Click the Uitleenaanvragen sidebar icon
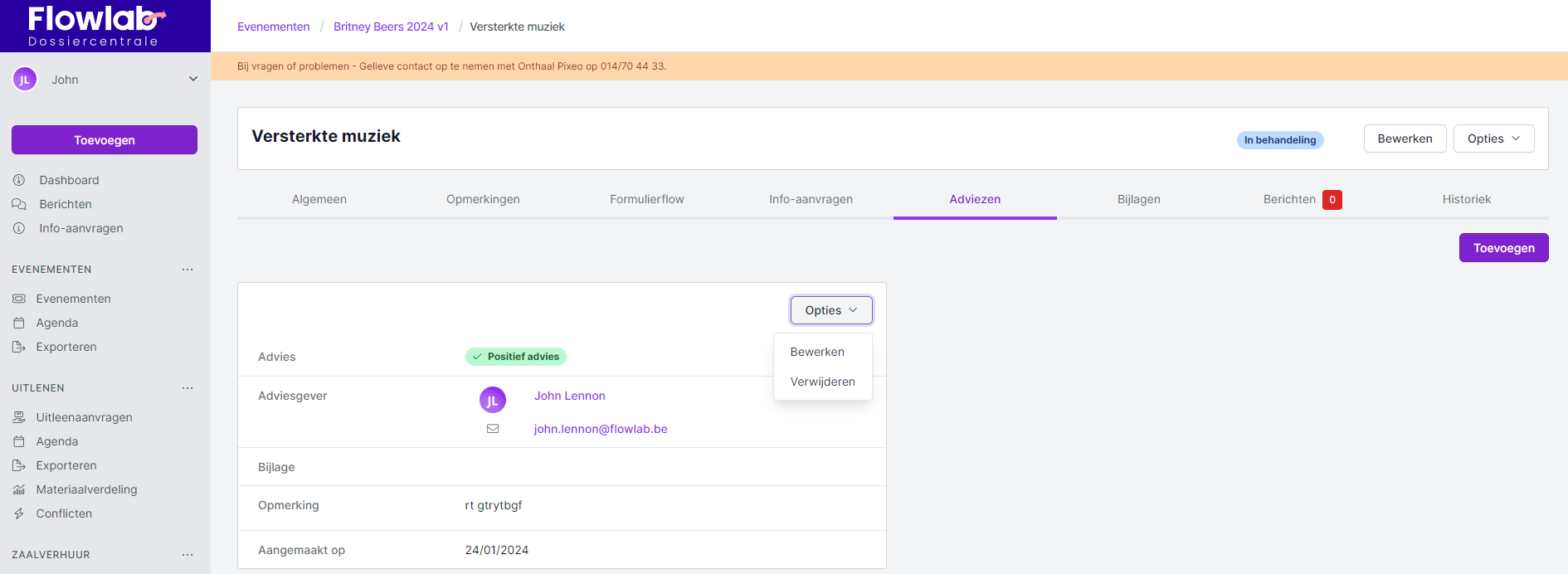1568x574 pixels. click(x=19, y=417)
